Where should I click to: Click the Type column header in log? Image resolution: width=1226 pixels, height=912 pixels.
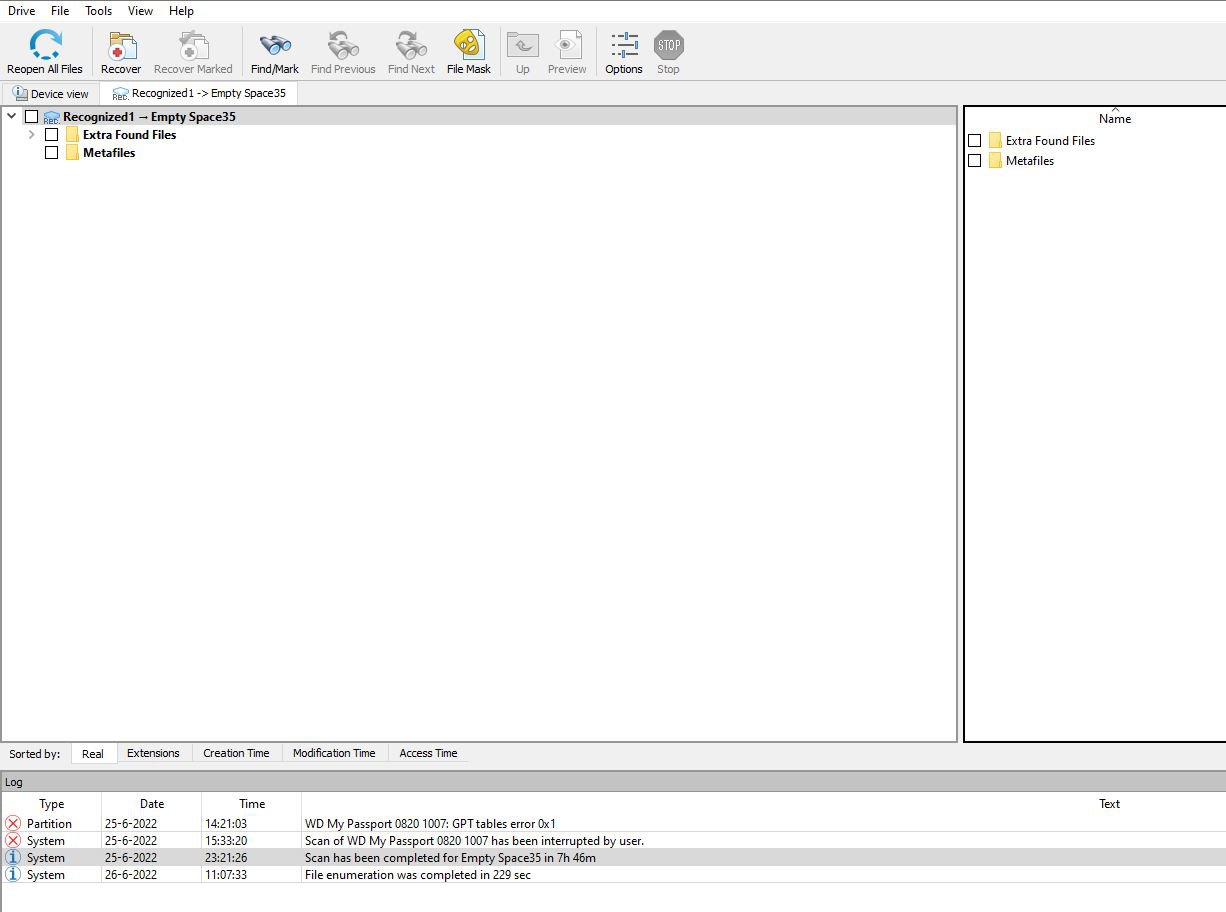(x=52, y=804)
